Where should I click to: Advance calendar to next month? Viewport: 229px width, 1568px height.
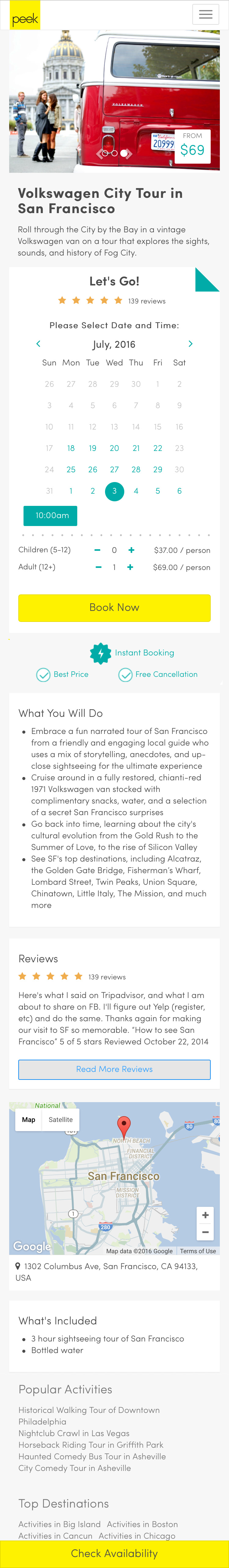(x=191, y=344)
